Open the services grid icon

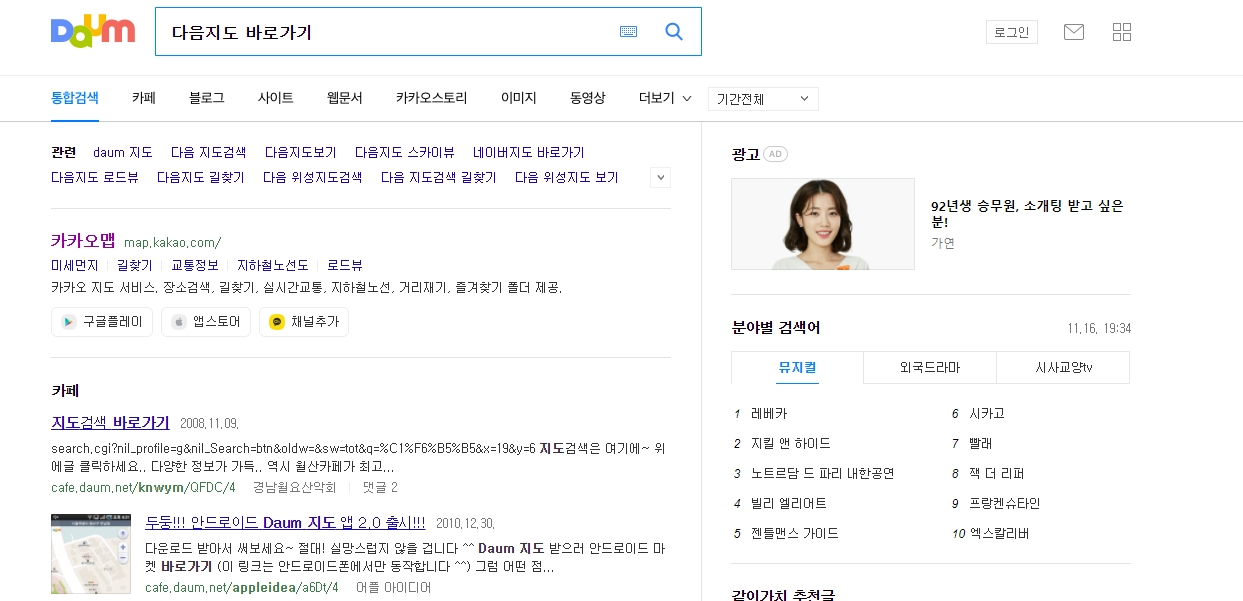(x=1122, y=32)
